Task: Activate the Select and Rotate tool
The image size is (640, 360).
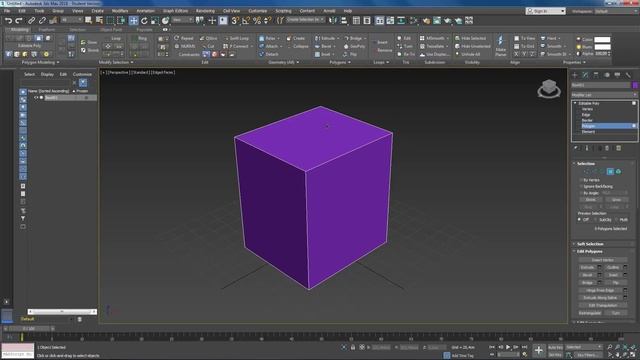Action: coord(144,20)
